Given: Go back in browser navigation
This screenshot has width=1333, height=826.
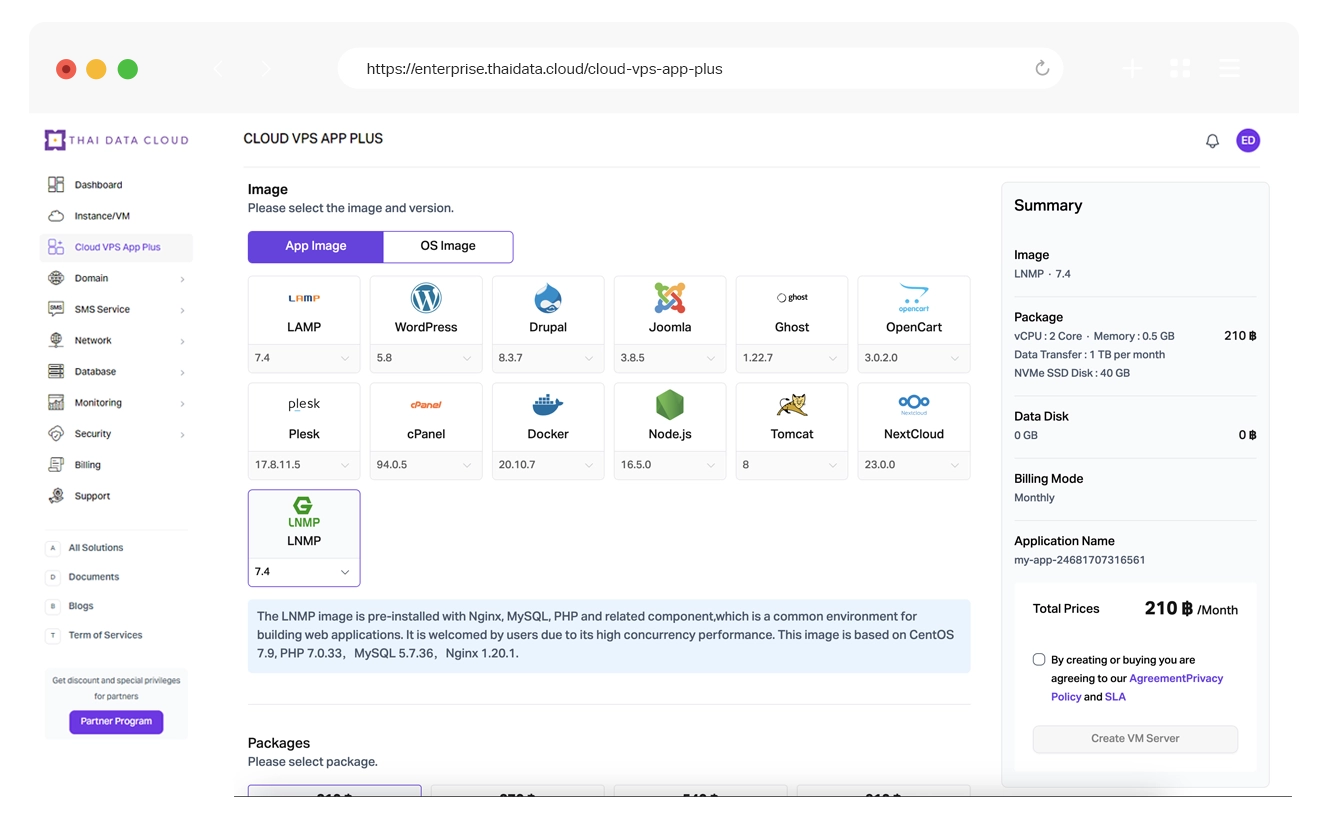Looking at the screenshot, I should (x=218, y=69).
